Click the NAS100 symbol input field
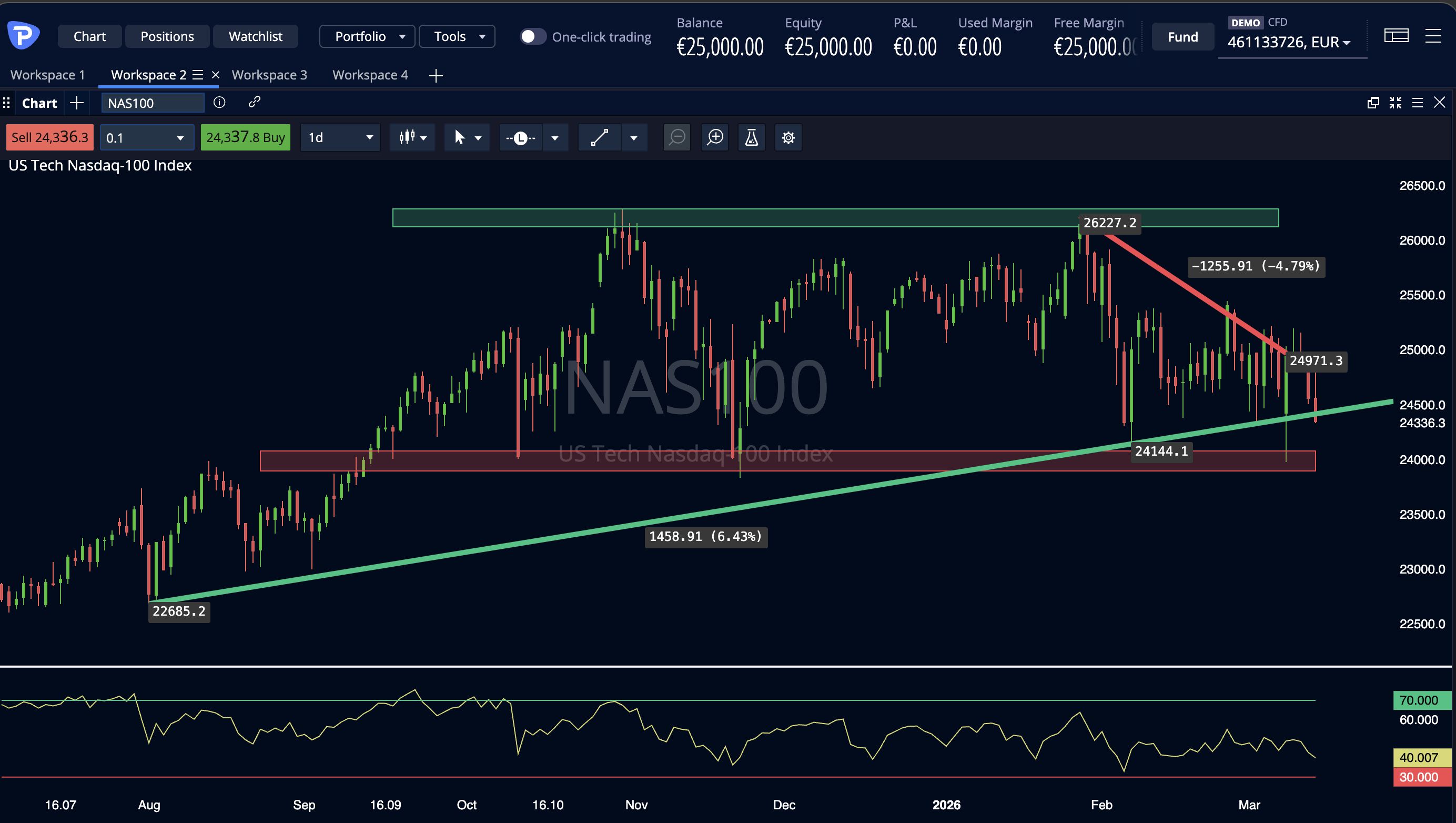 pos(151,102)
